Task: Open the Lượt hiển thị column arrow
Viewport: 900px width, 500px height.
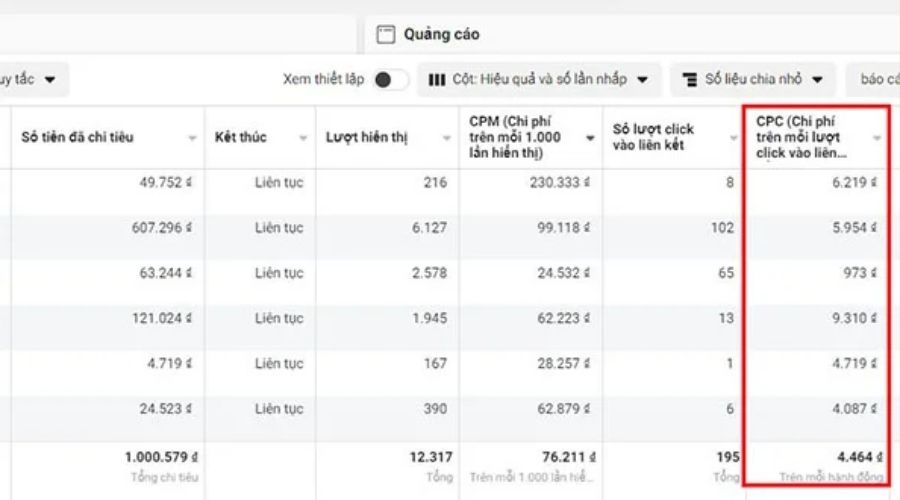Action: [447, 138]
